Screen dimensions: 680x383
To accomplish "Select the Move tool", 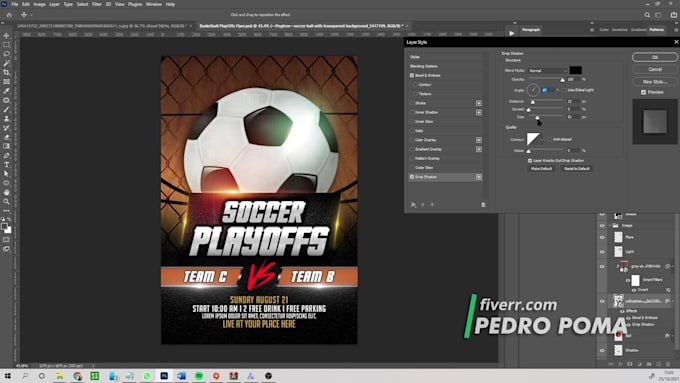I will 7,36.
